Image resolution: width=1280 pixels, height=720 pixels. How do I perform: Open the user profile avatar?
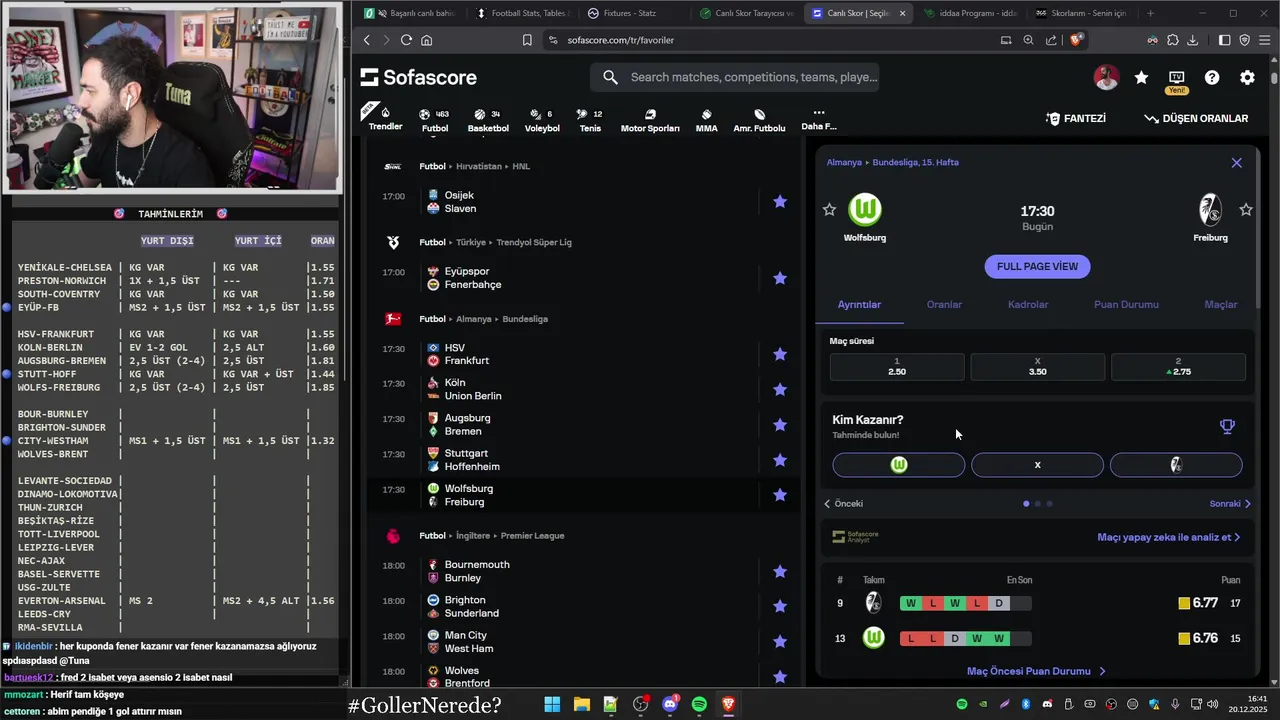coord(1106,77)
